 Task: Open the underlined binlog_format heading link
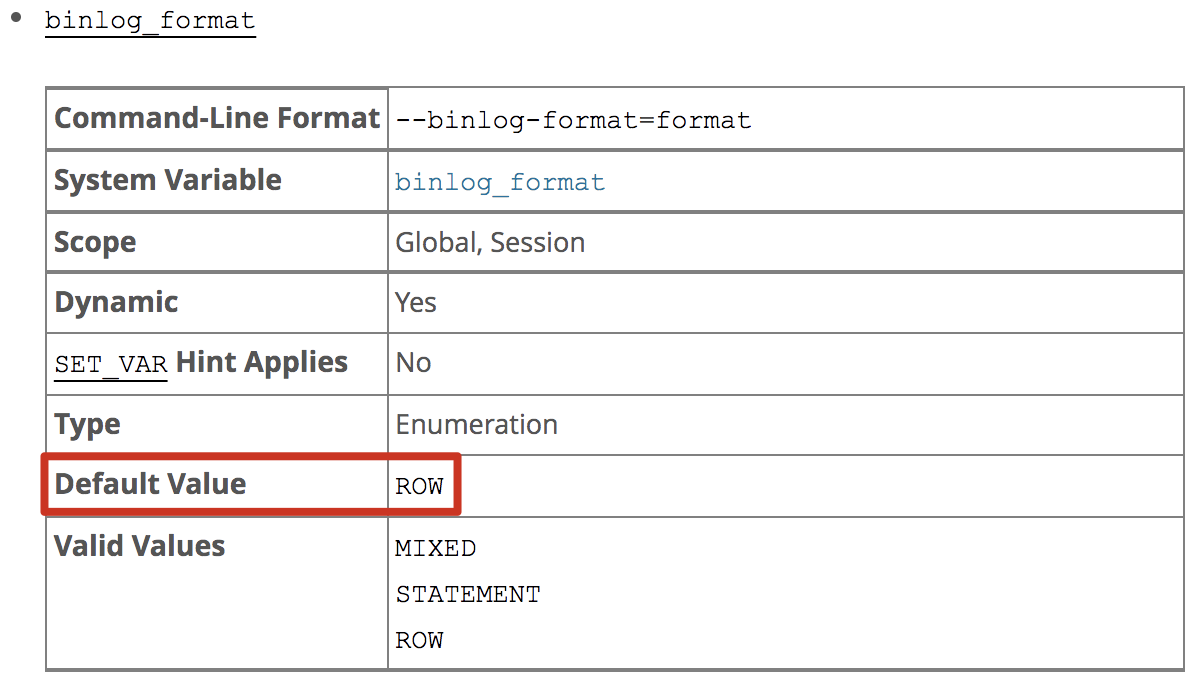150,21
